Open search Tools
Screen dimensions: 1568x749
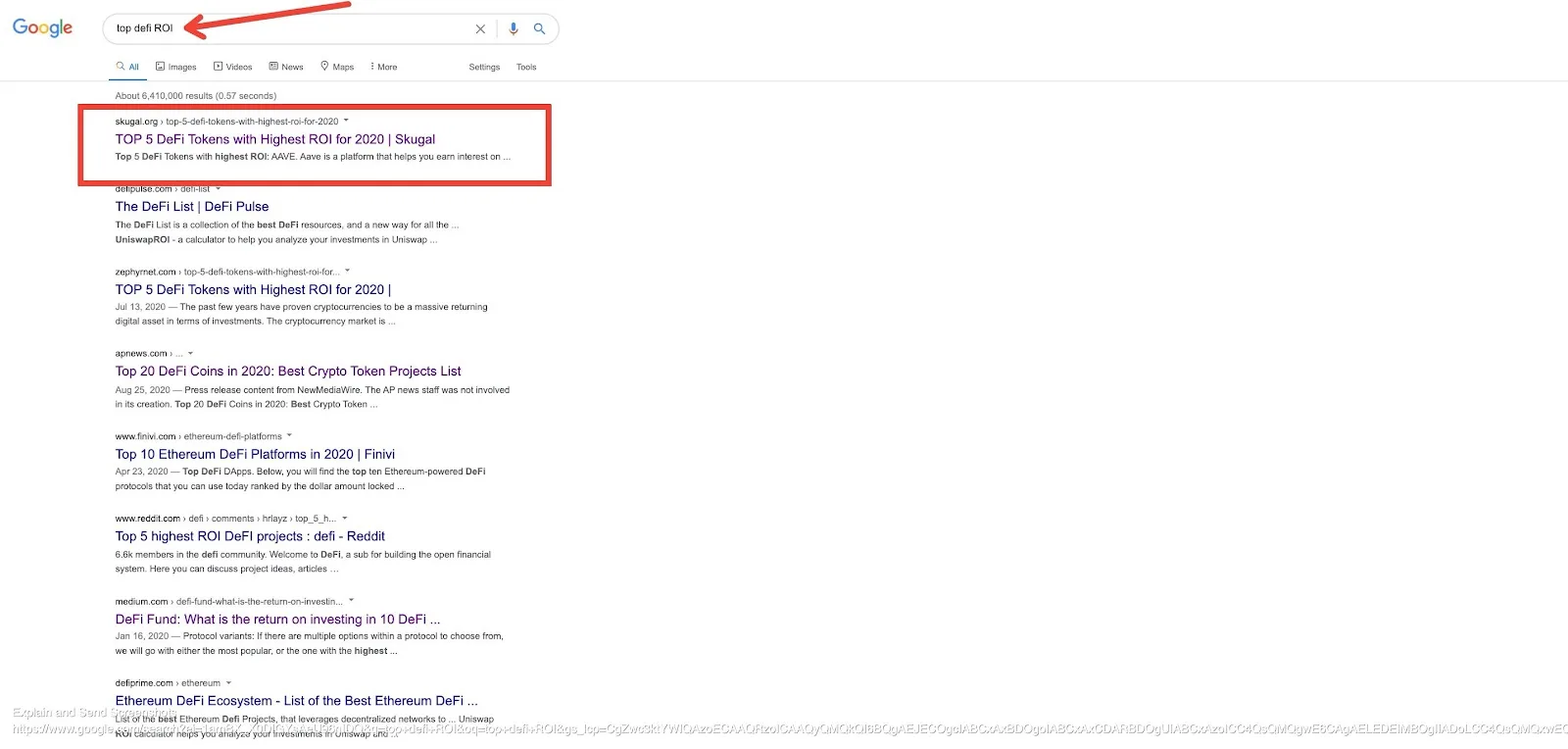[526, 67]
